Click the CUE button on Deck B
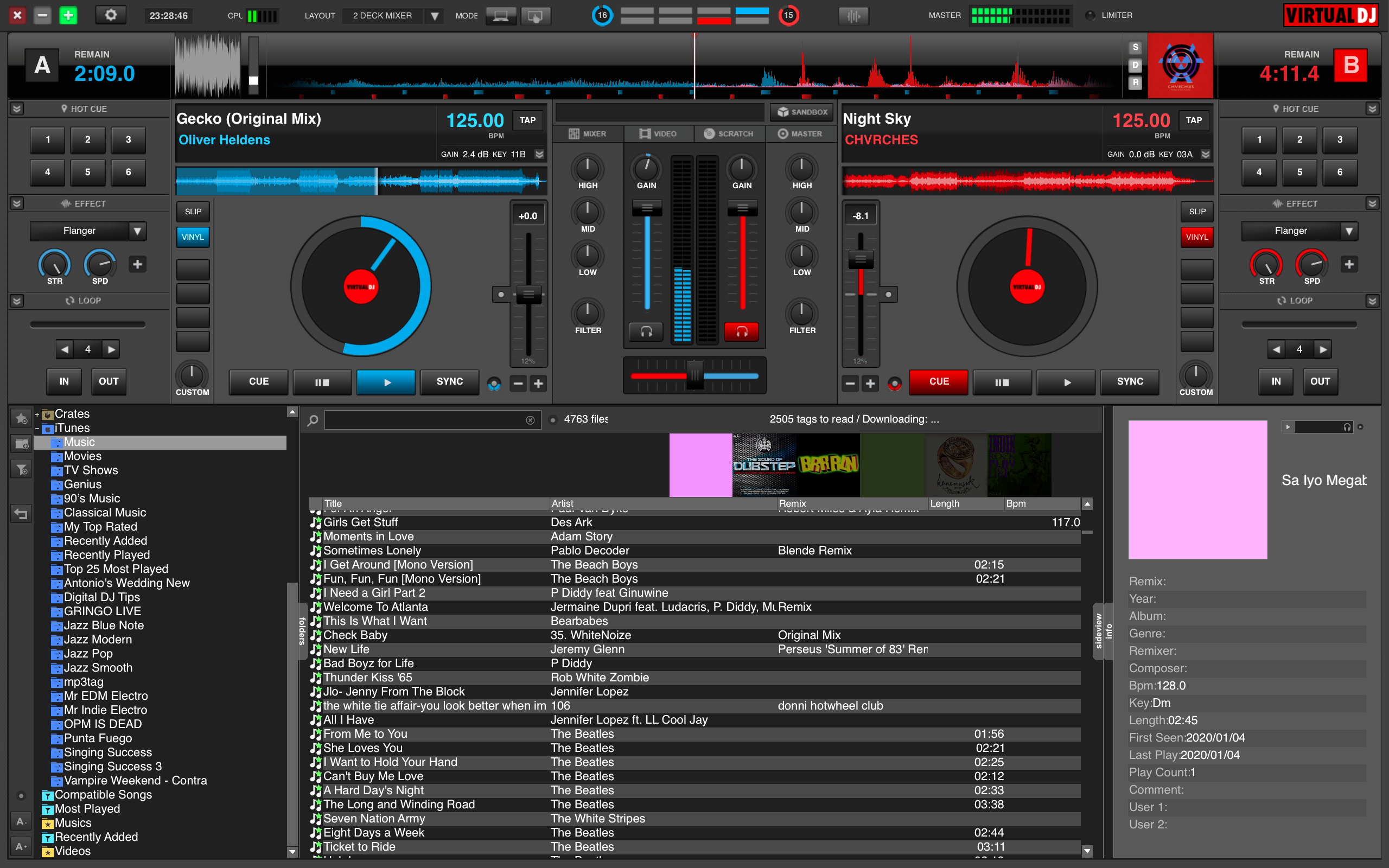 point(937,381)
